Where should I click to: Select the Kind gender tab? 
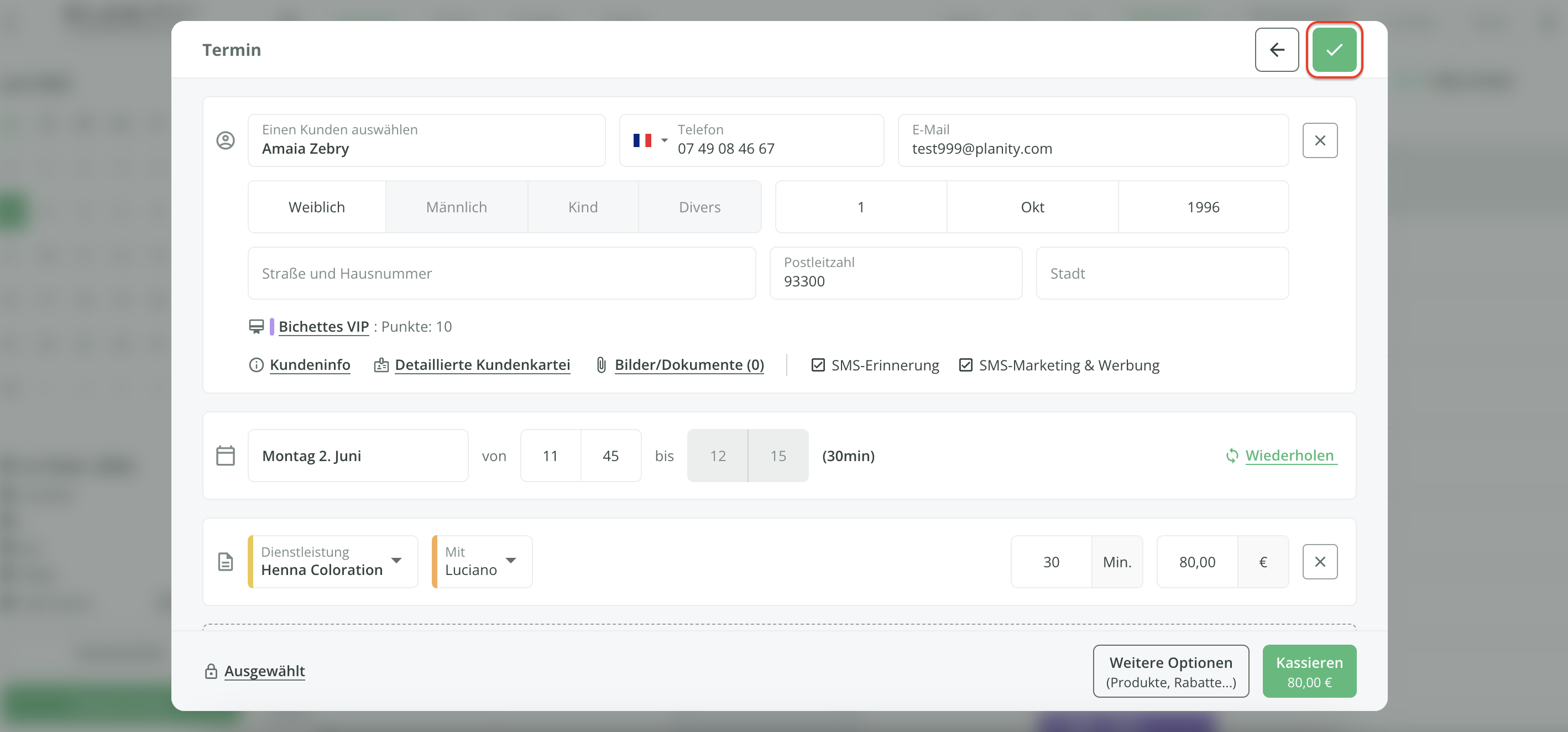pos(583,207)
